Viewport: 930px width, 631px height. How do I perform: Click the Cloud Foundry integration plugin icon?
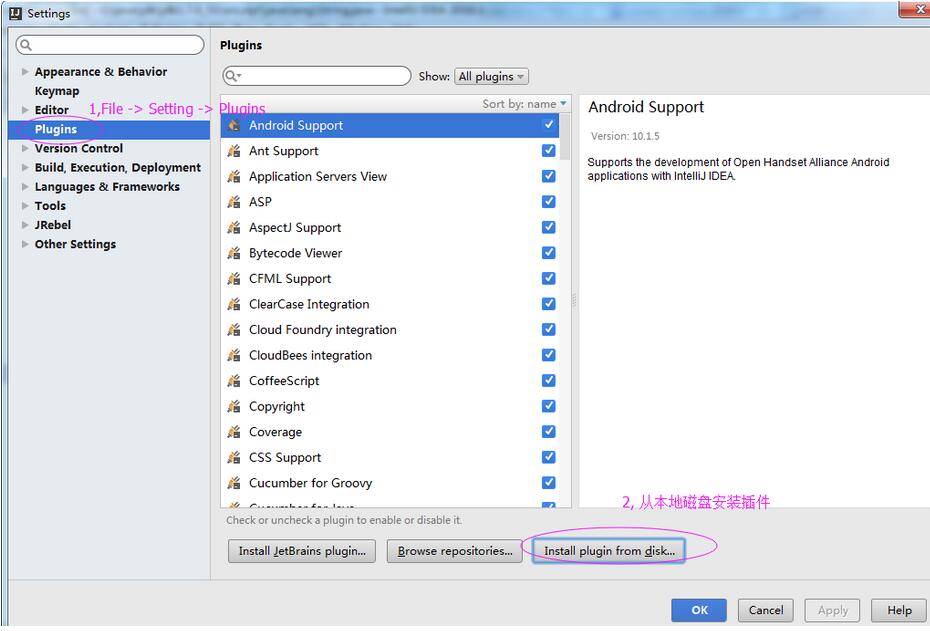[x=234, y=330]
